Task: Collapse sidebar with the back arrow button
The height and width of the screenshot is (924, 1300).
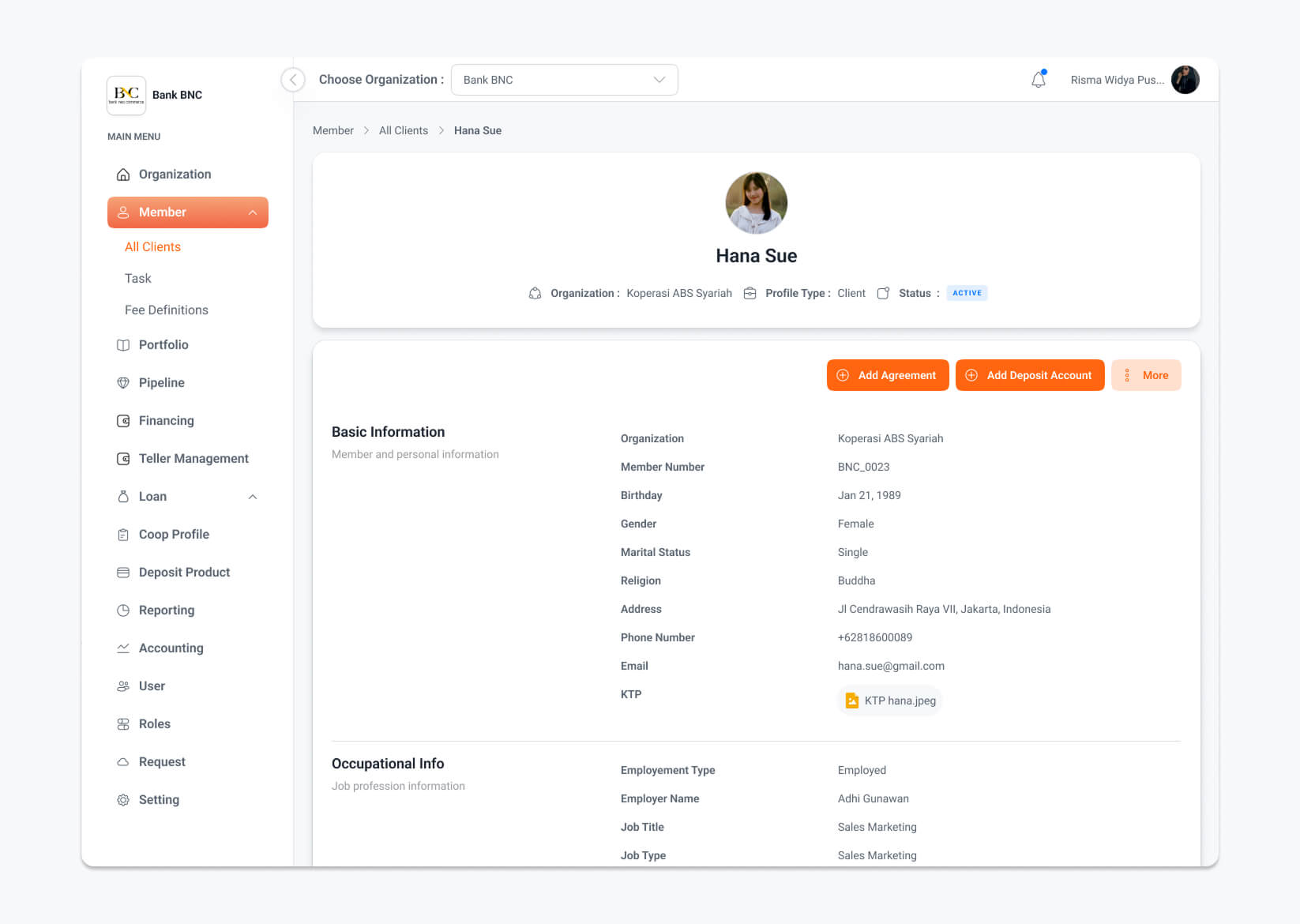Action: click(x=293, y=80)
